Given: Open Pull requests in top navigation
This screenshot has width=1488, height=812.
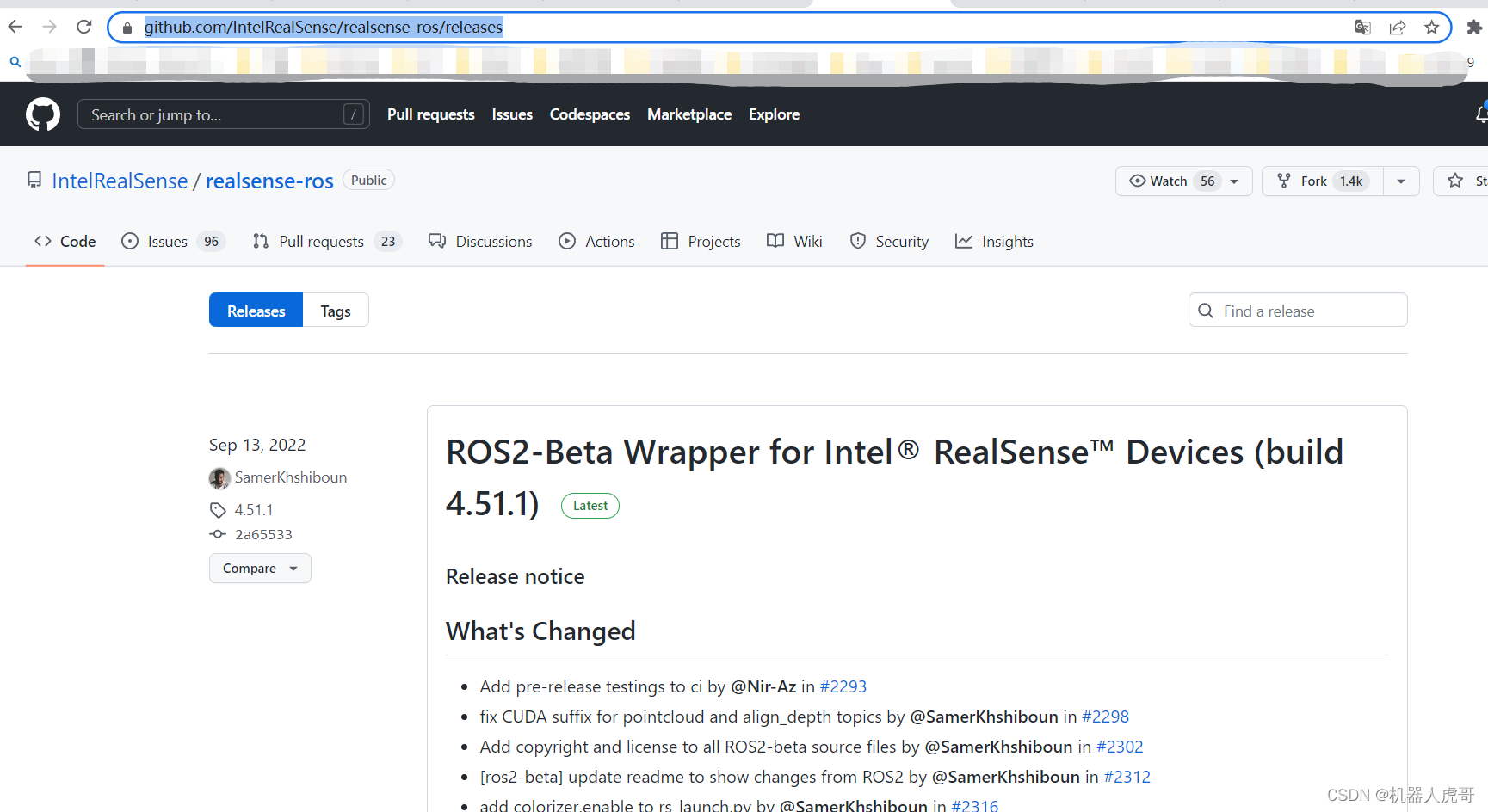Looking at the screenshot, I should pyautogui.click(x=431, y=114).
